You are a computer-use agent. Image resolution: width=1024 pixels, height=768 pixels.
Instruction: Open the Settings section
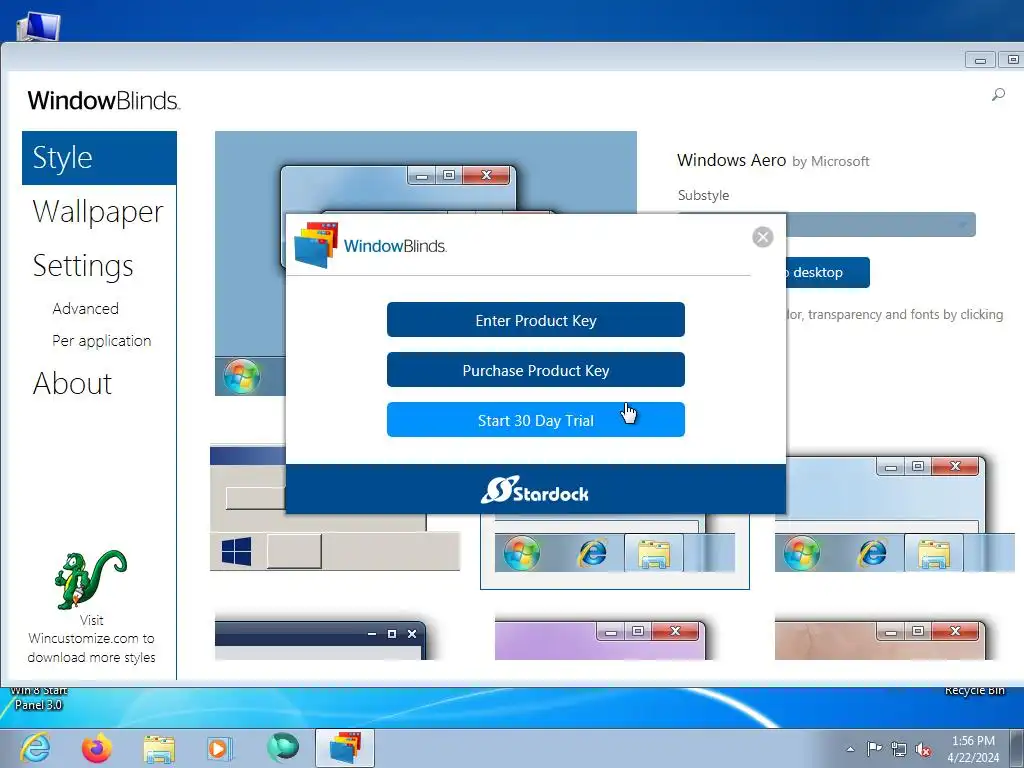coord(83,266)
